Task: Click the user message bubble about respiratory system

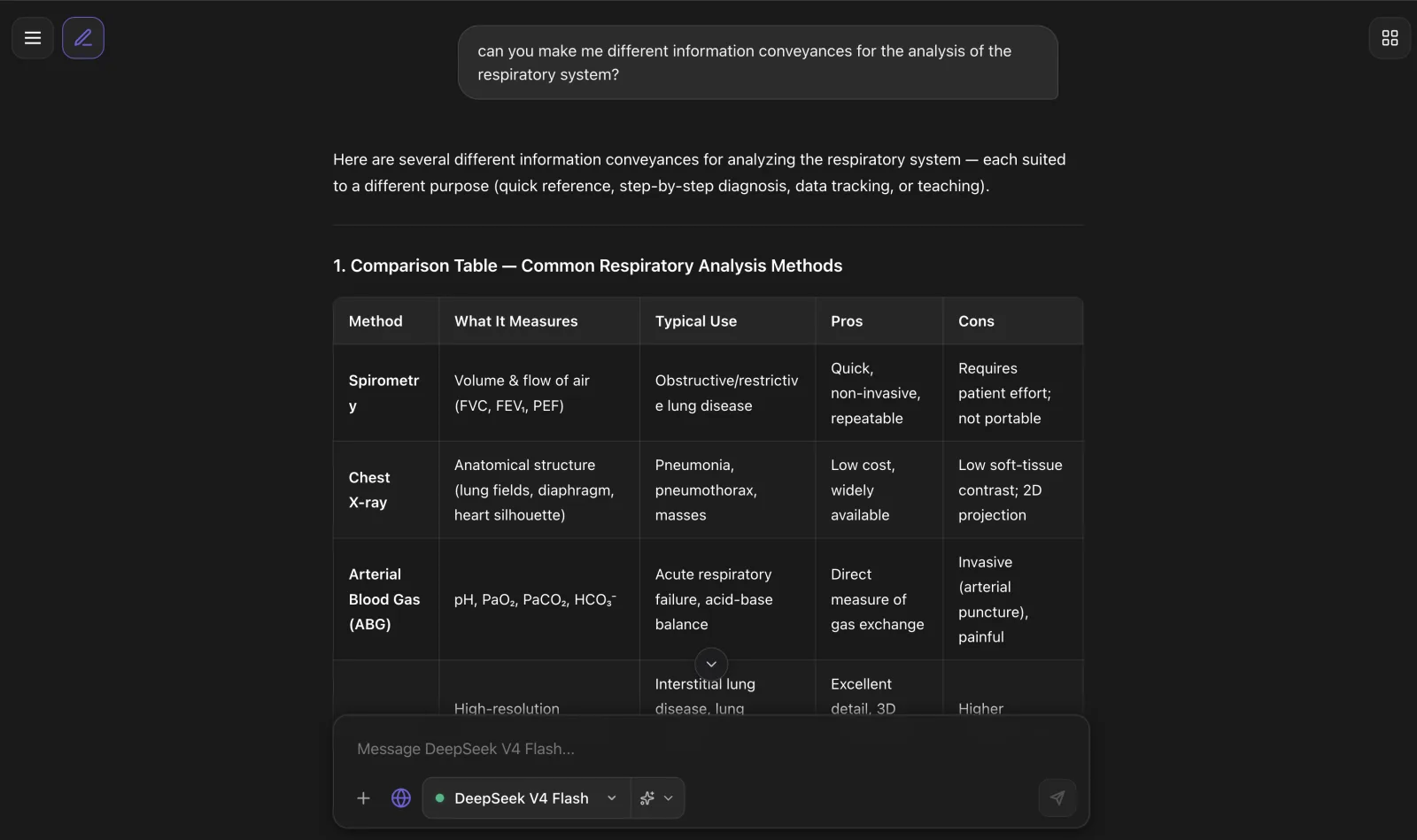Action: click(x=758, y=63)
